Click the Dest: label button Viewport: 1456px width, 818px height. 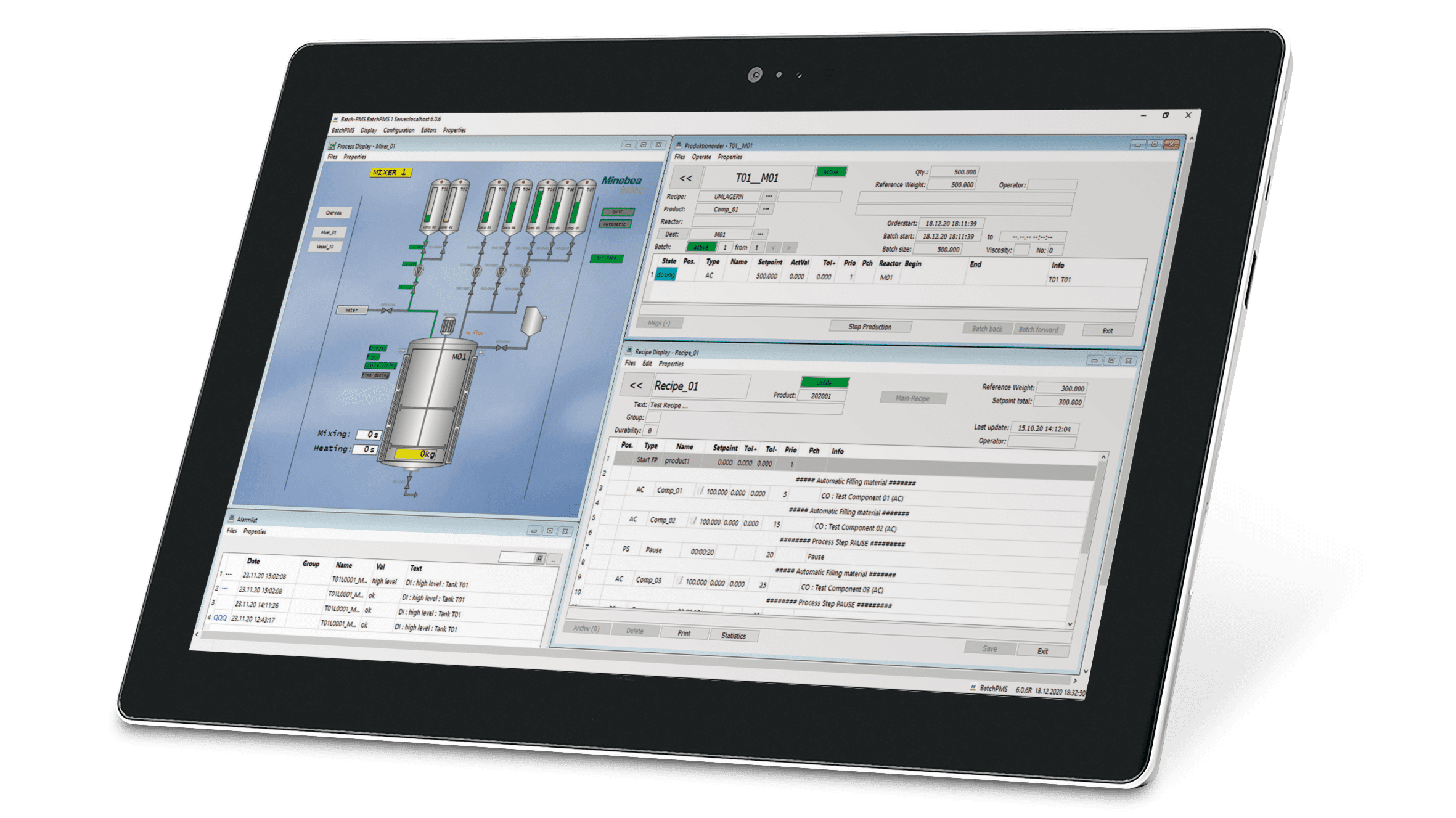pos(672,234)
